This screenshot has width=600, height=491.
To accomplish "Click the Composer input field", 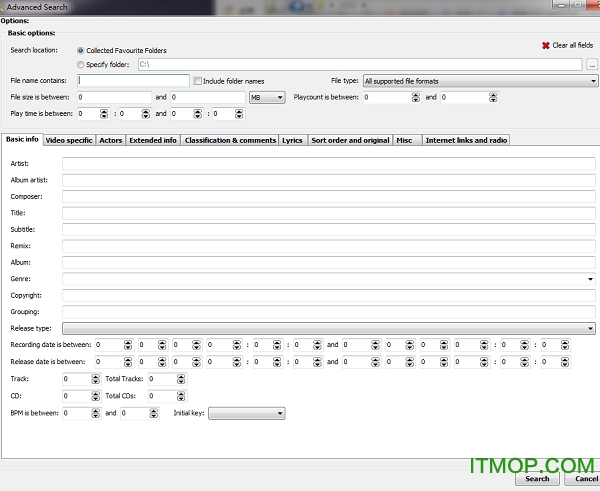I will pyautogui.click(x=329, y=196).
